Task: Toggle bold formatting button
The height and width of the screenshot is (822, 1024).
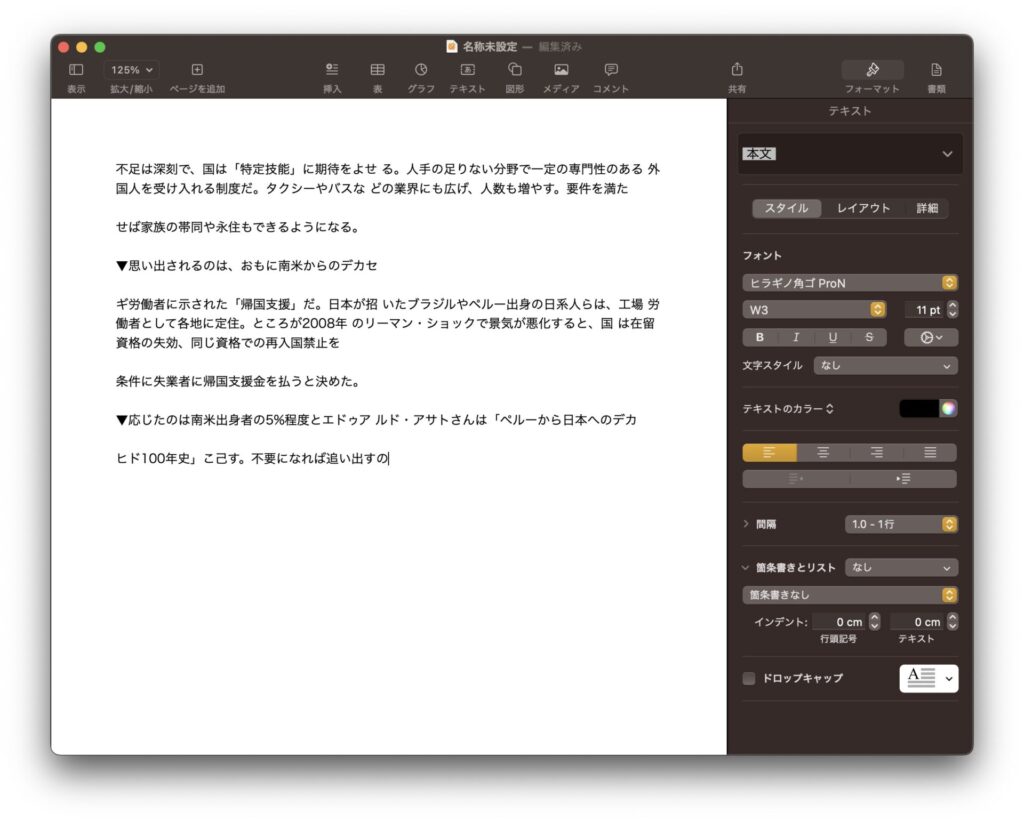Action: click(760, 337)
